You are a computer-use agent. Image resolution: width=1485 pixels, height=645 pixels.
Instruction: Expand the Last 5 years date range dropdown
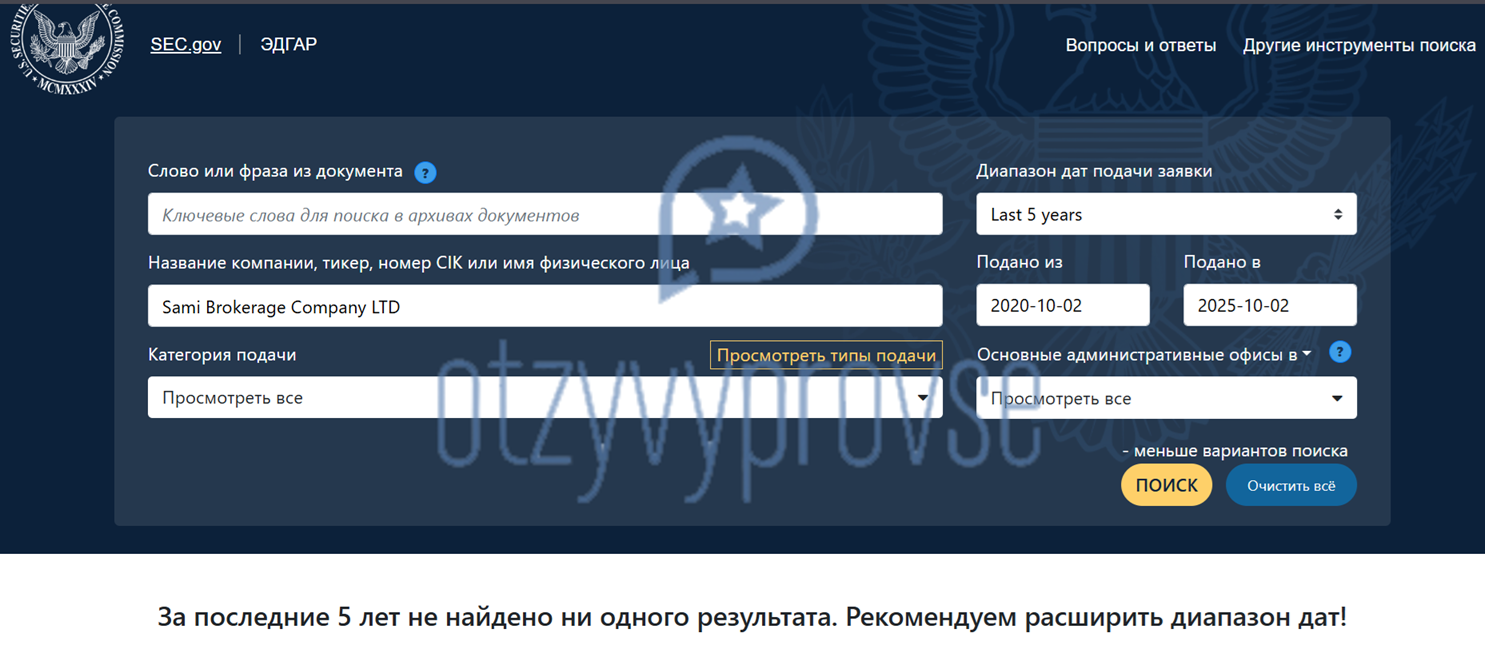click(x=1166, y=214)
